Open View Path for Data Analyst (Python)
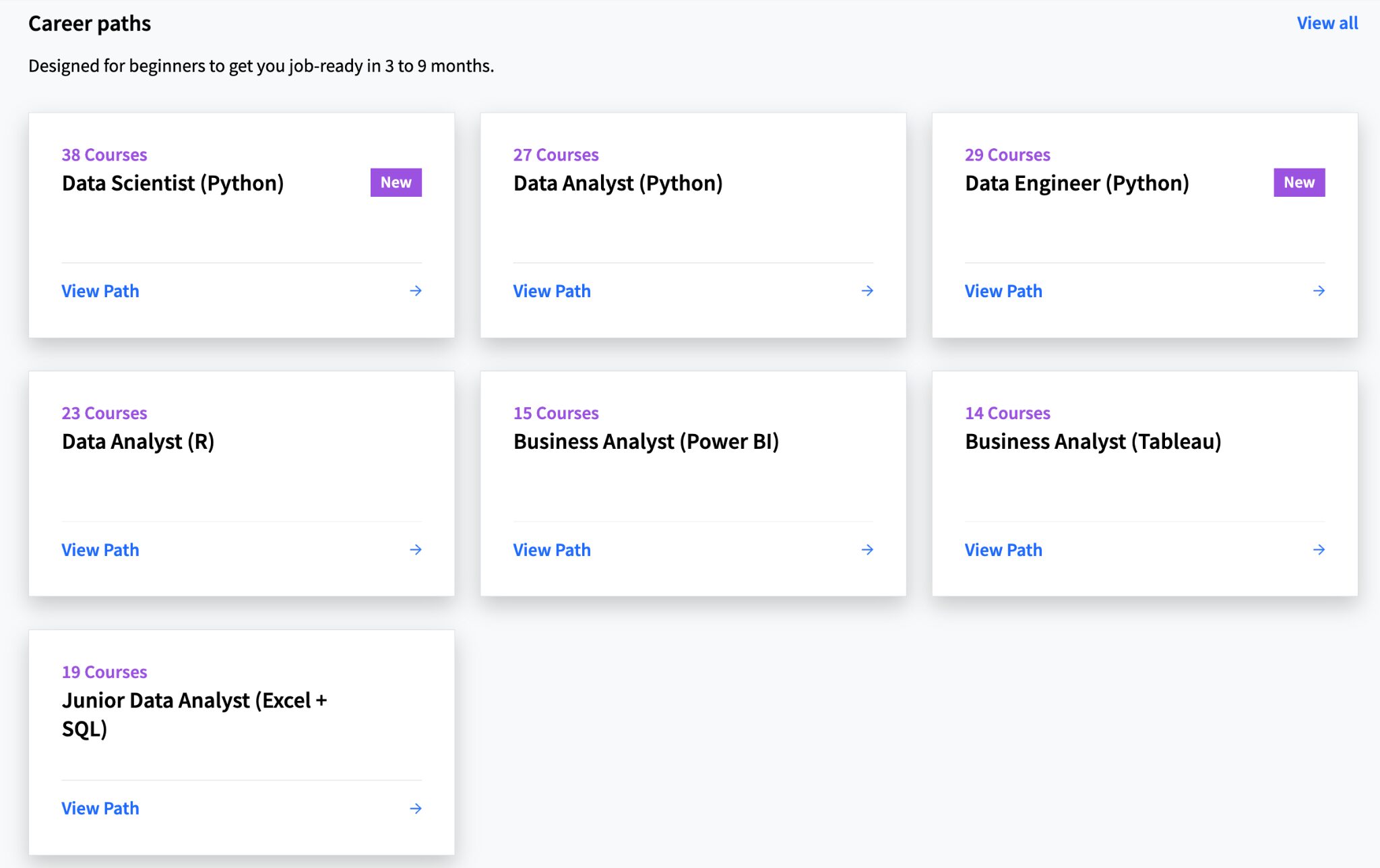This screenshot has width=1380, height=868. tap(551, 290)
